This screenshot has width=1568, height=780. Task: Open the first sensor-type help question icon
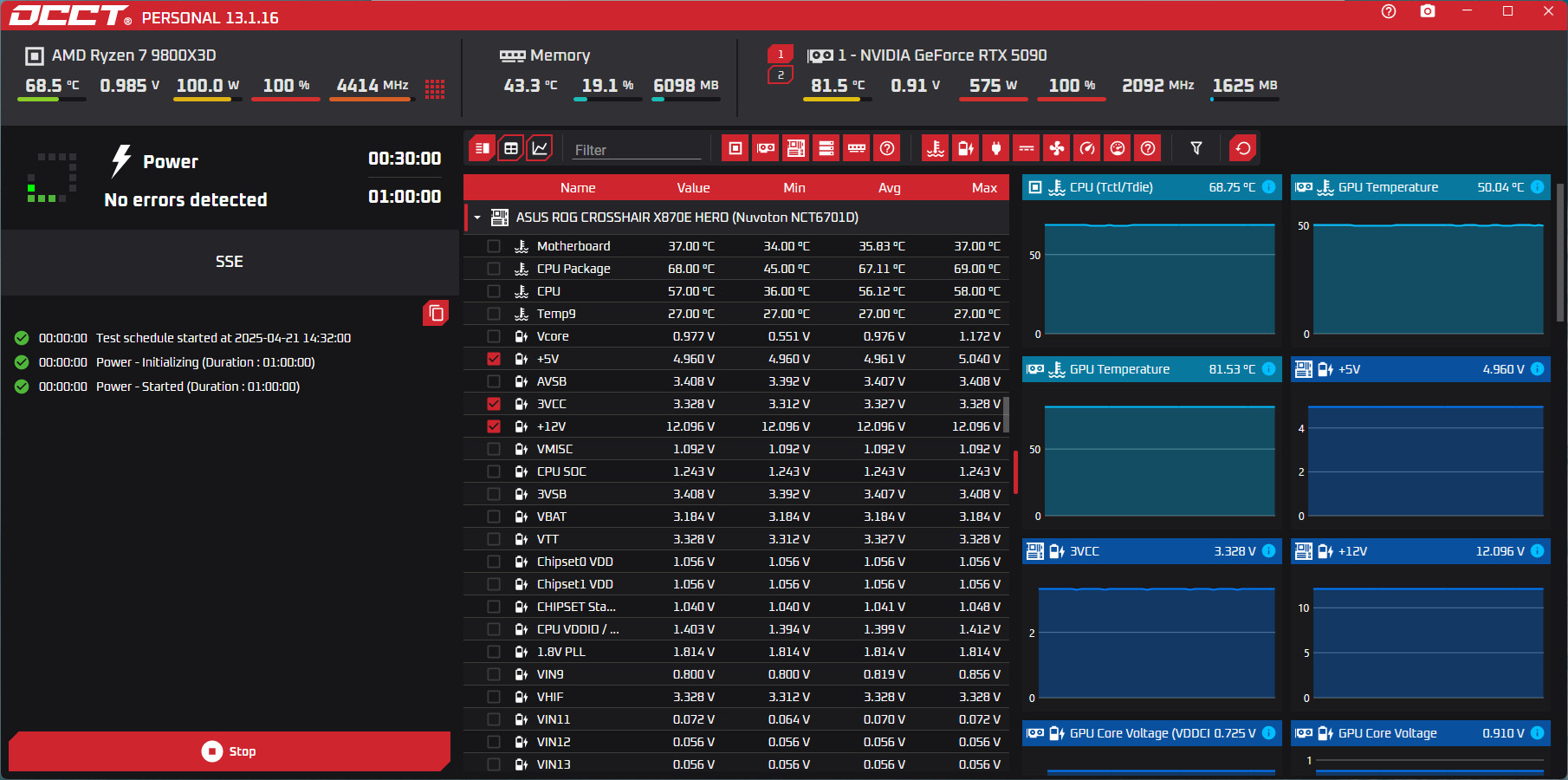coord(887,148)
